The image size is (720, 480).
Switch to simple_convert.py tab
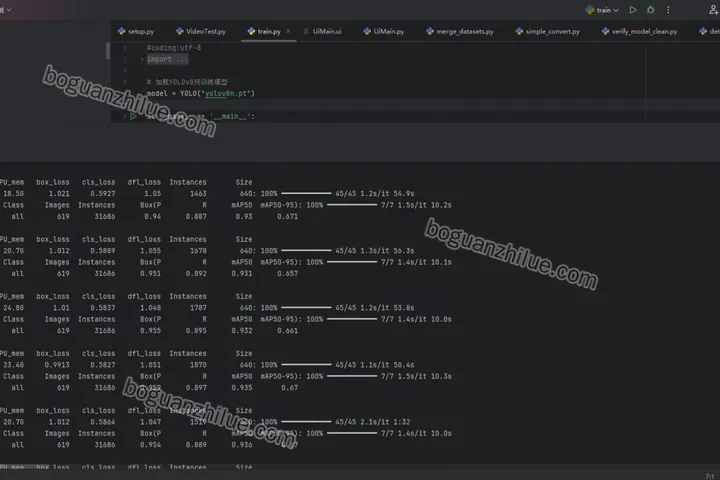[x=548, y=31]
